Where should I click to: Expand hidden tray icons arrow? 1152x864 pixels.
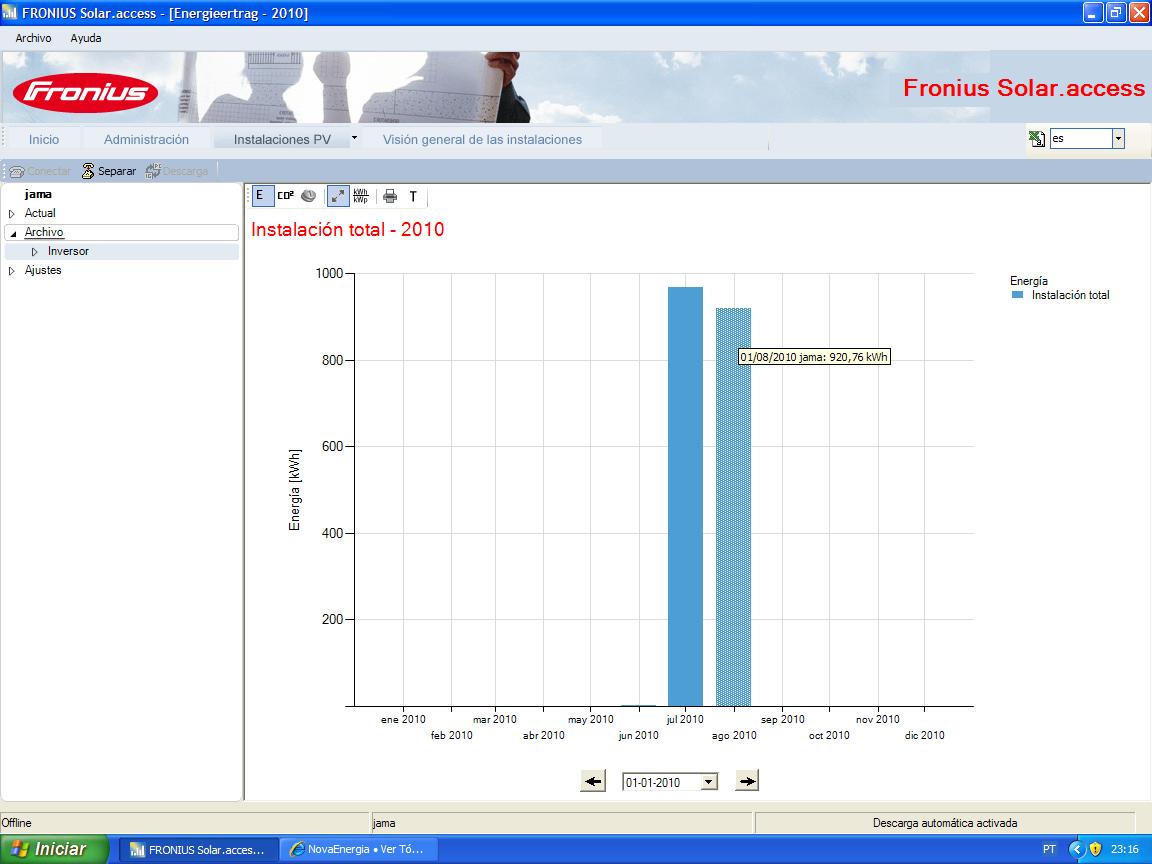[x=1077, y=849]
